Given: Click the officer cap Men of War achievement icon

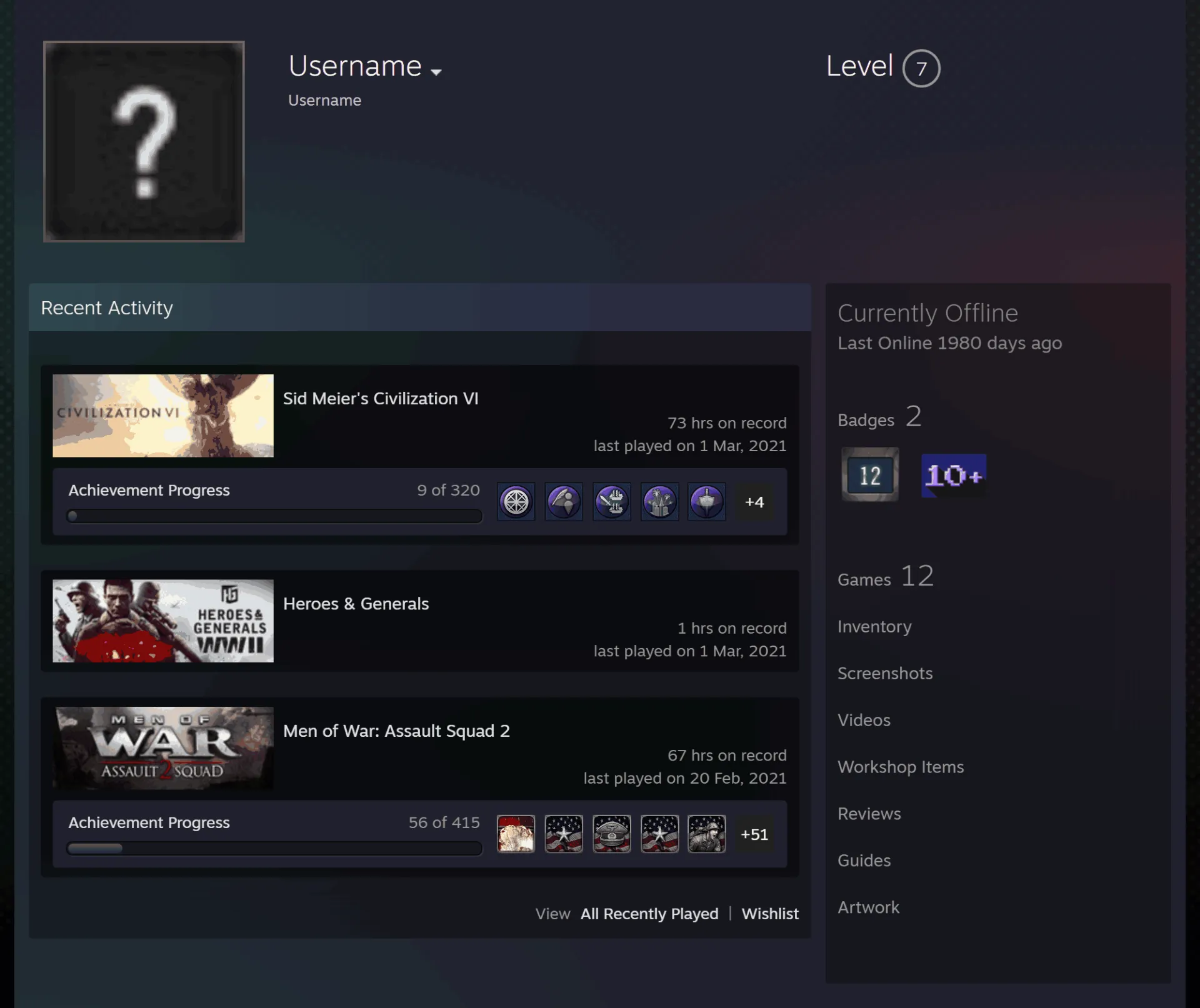Looking at the screenshot, I should 611,834.
